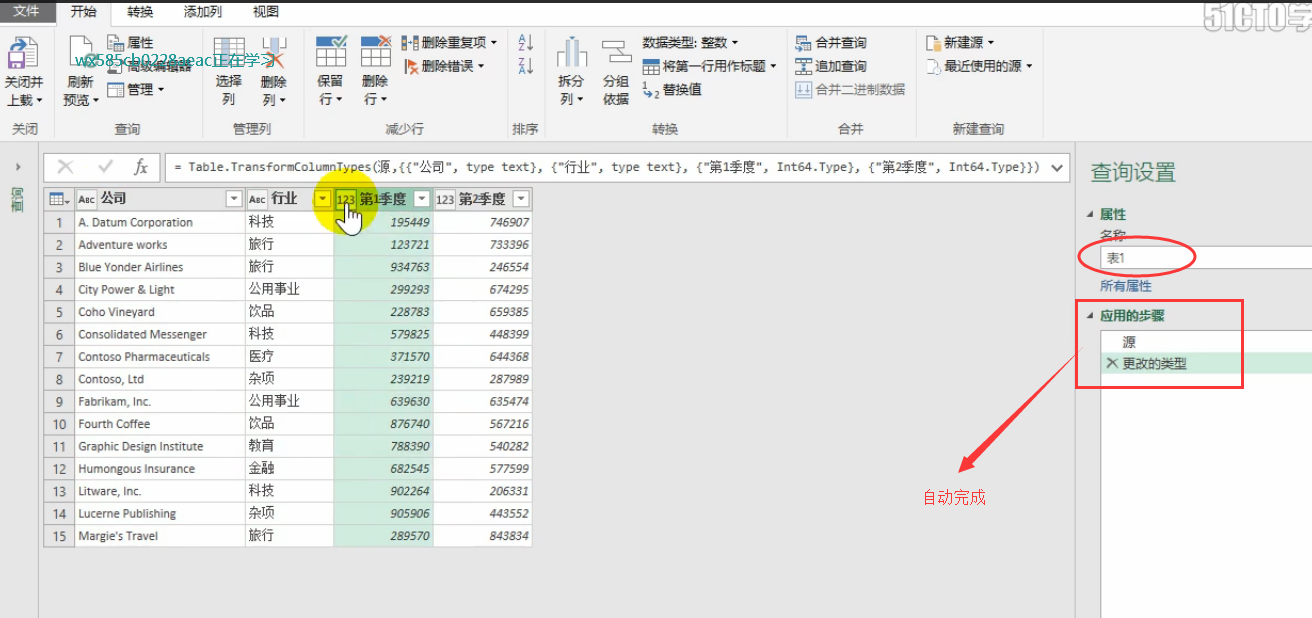Open the 第2季度 column filter dropdown

[521, 199]
